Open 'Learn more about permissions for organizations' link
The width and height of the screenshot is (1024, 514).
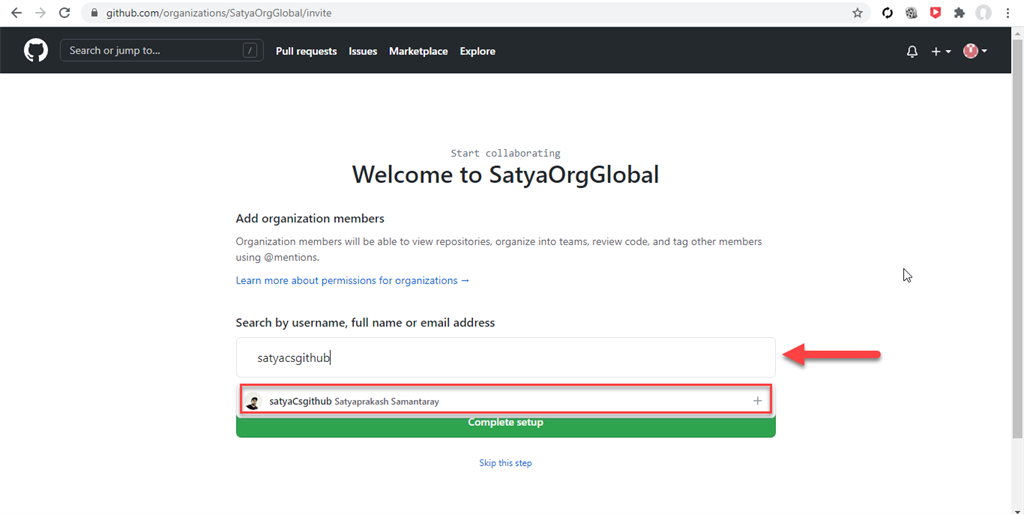point(353,280)
